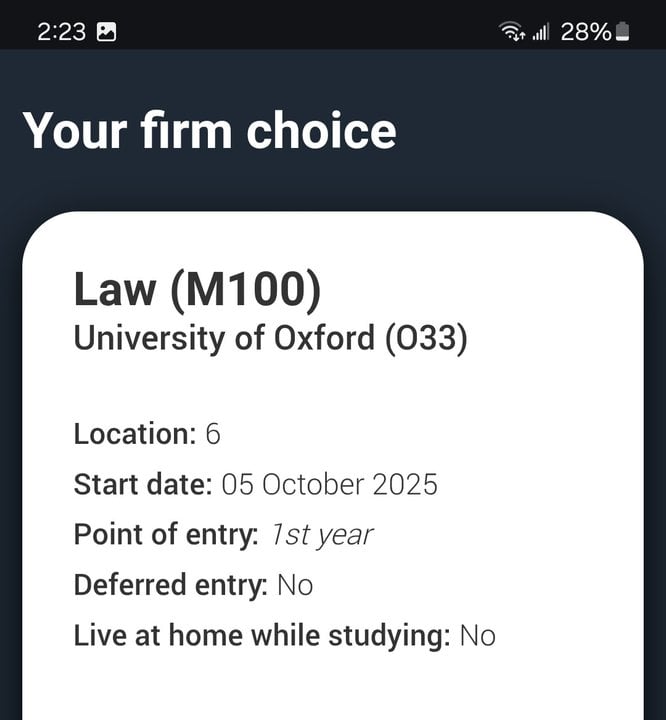Tap the Wi-Fi status icon
The image size is (666, 720).
[x=513, y=32]
